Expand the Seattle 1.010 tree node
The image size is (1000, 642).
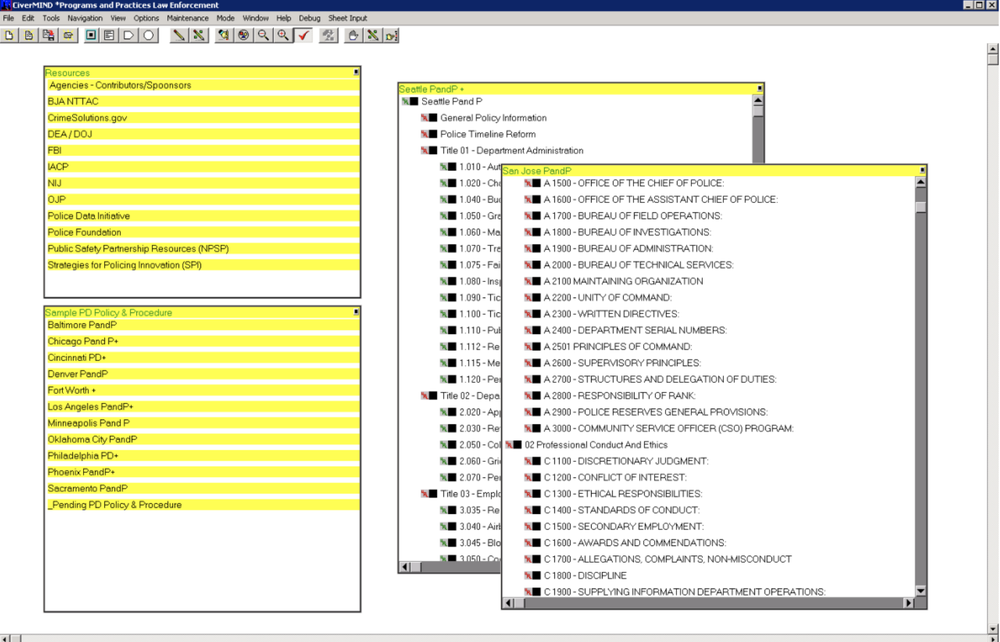point(443,167)
